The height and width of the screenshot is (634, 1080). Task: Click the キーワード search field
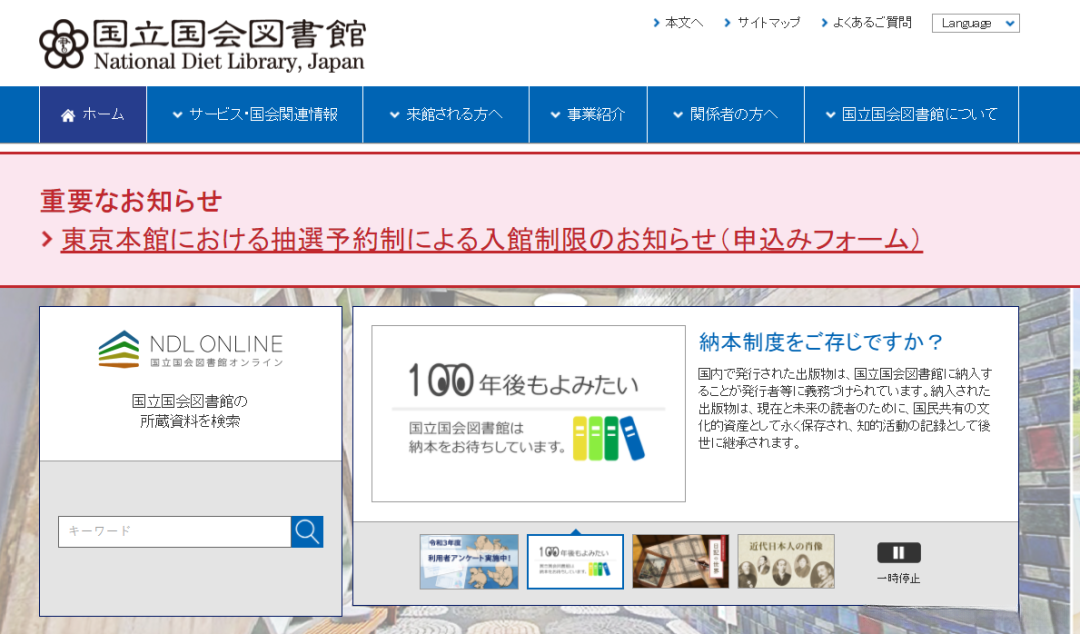(174, 532)
